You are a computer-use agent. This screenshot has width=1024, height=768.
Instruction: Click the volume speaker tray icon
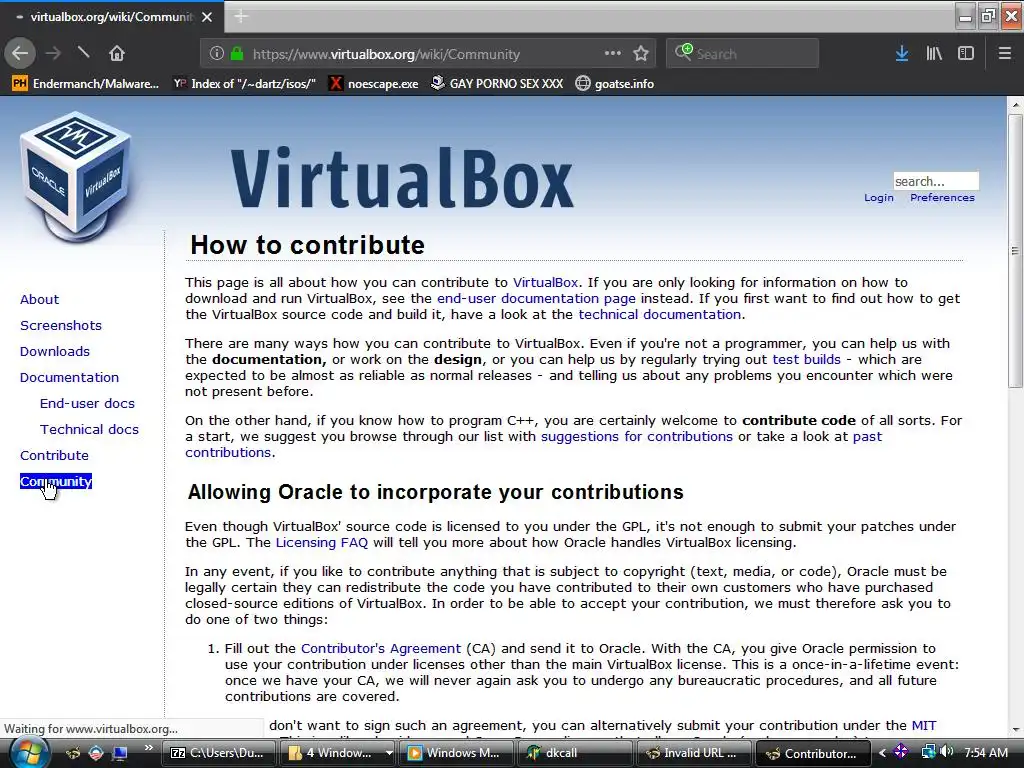[948, 752]
